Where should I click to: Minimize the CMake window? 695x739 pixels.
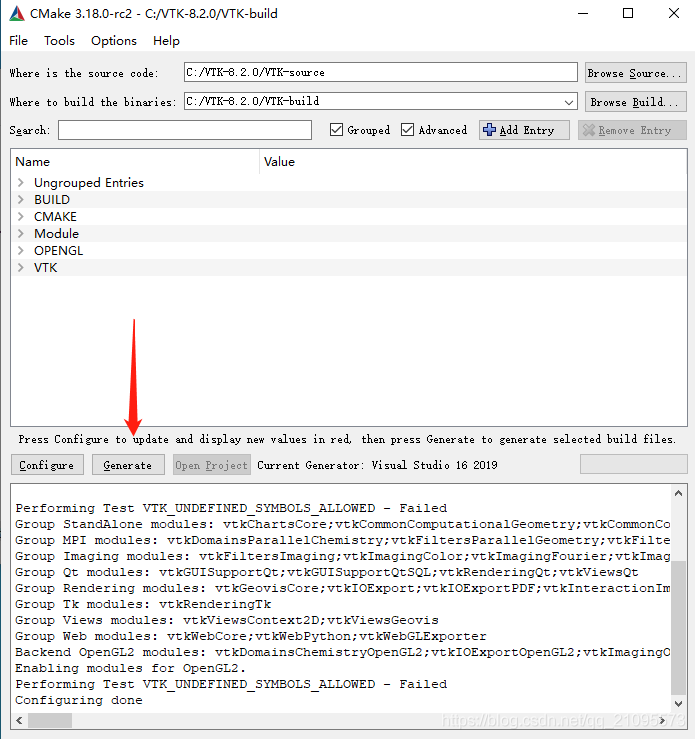point(583,13)
